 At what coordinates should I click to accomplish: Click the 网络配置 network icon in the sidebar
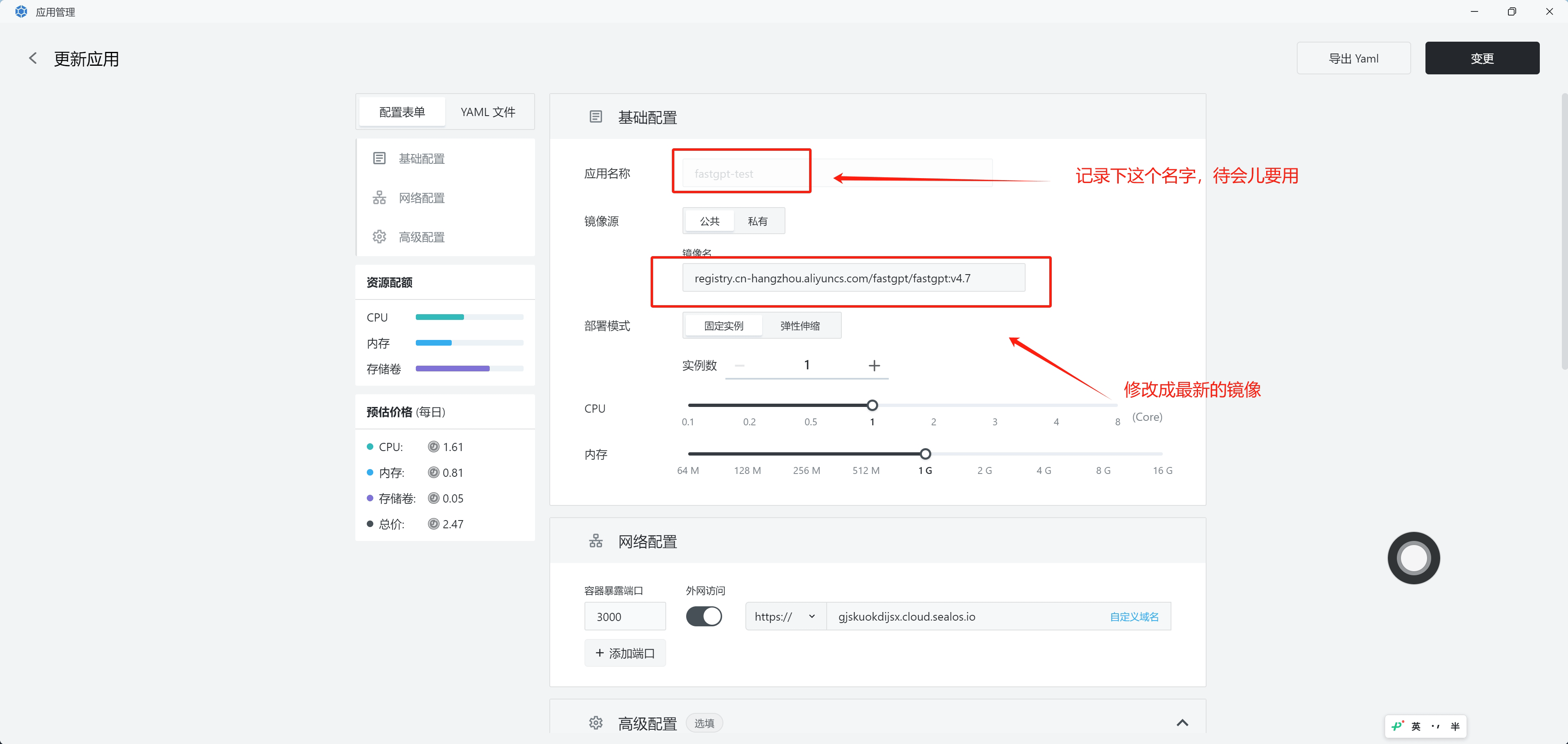[x=379, y=198]
